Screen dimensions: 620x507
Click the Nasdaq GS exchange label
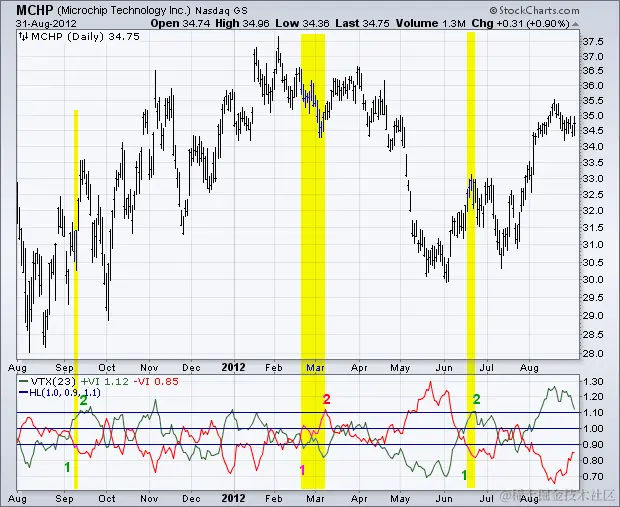pos(221,11)
